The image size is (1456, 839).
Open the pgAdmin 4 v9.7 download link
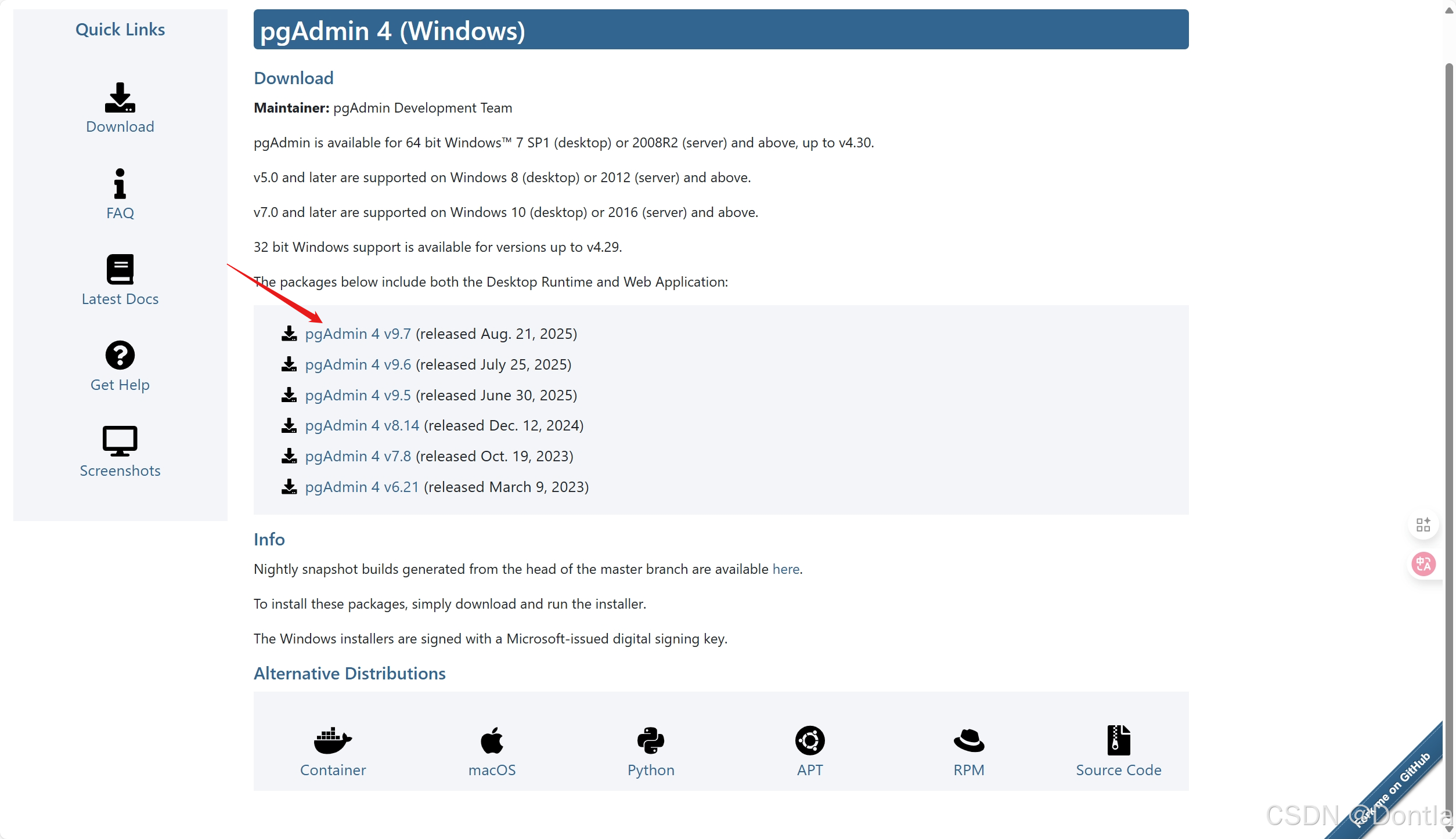(358, 334)
